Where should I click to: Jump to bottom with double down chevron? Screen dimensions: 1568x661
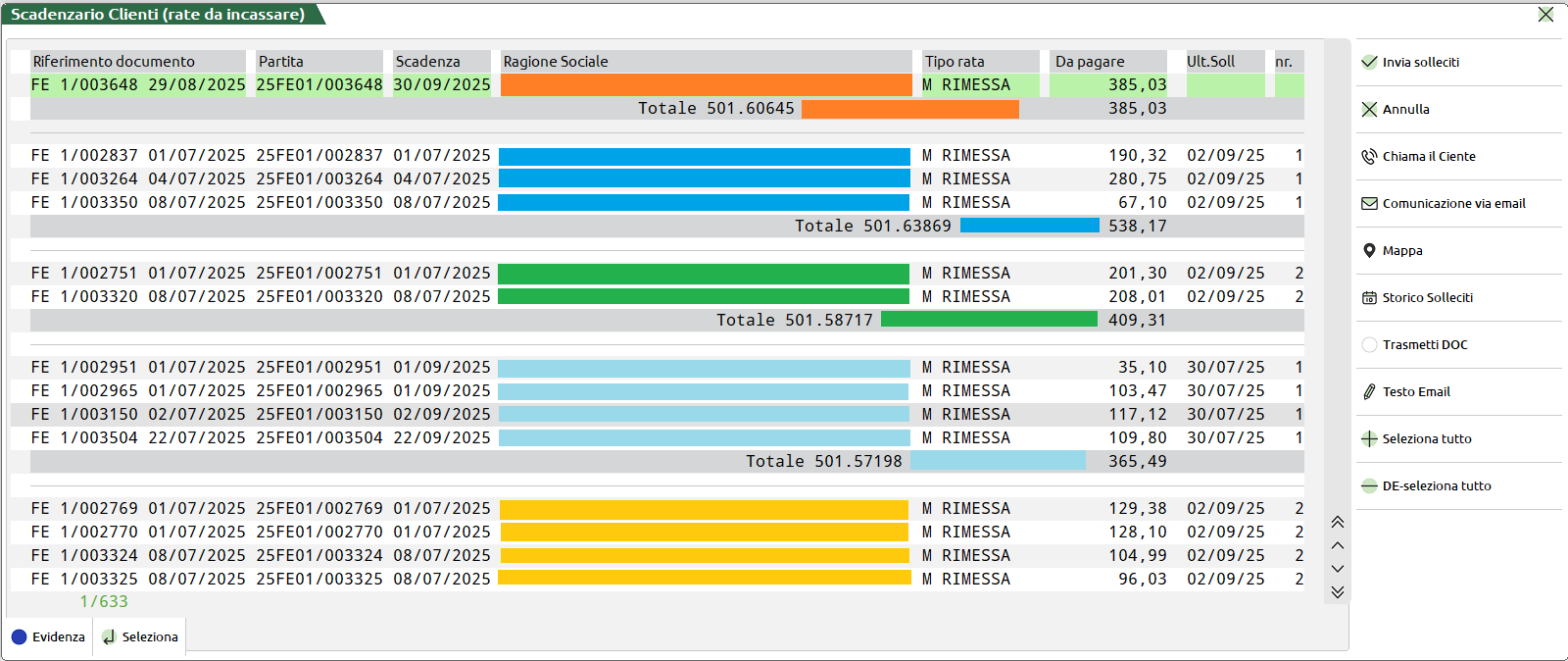[x=1337, y=592]
